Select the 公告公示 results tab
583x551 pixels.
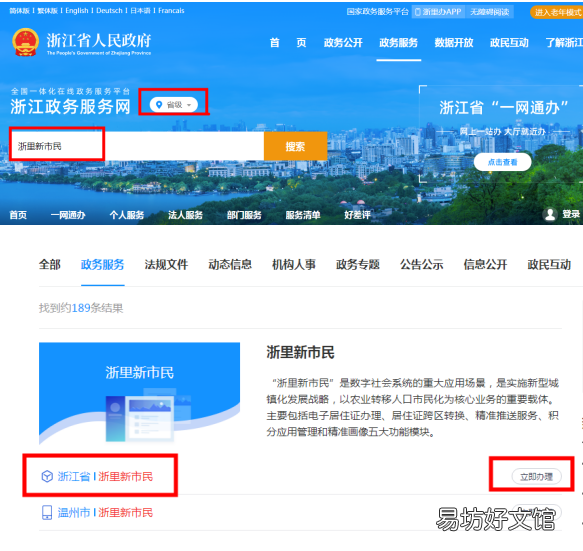tap(422, 265)
